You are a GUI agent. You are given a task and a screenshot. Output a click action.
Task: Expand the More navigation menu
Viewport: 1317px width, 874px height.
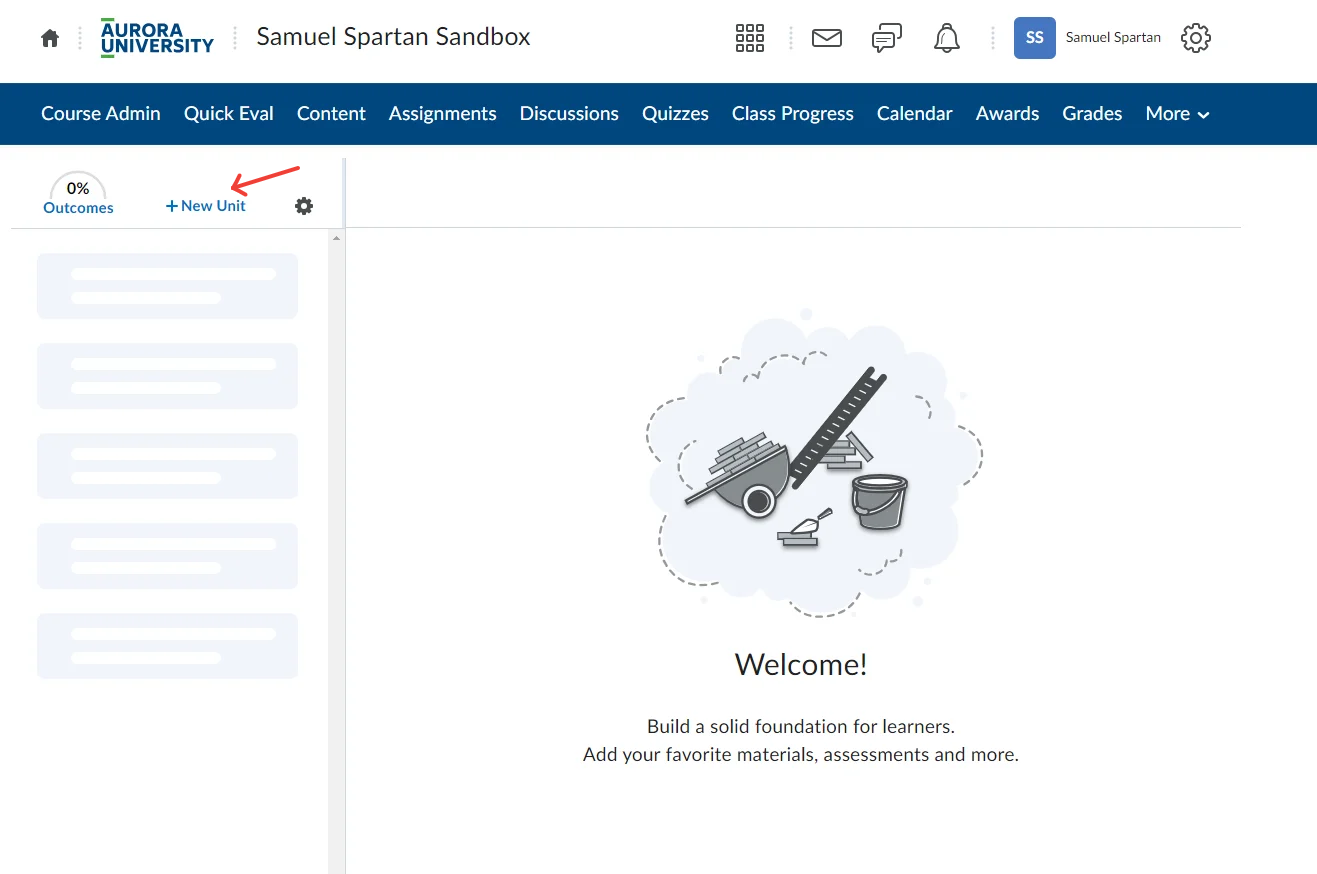click(x=1177, y=114)
